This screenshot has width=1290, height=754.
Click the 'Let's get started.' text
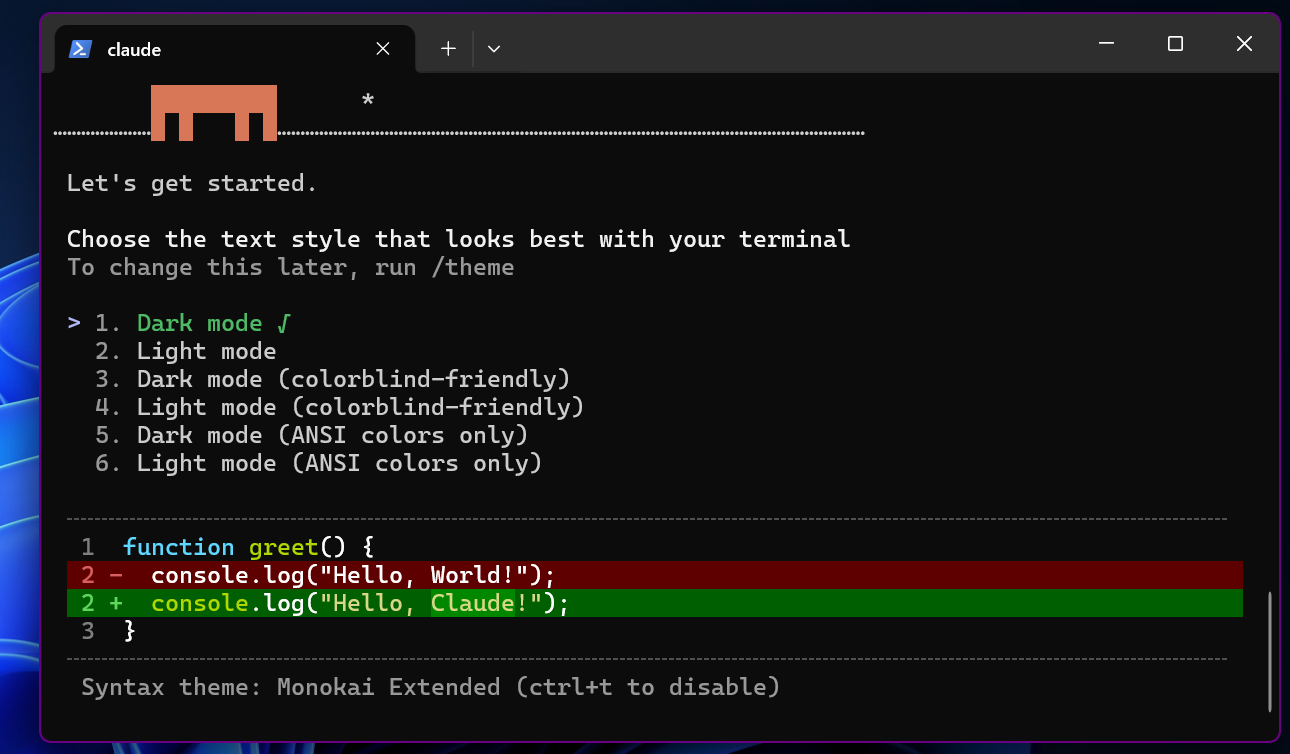192,183
